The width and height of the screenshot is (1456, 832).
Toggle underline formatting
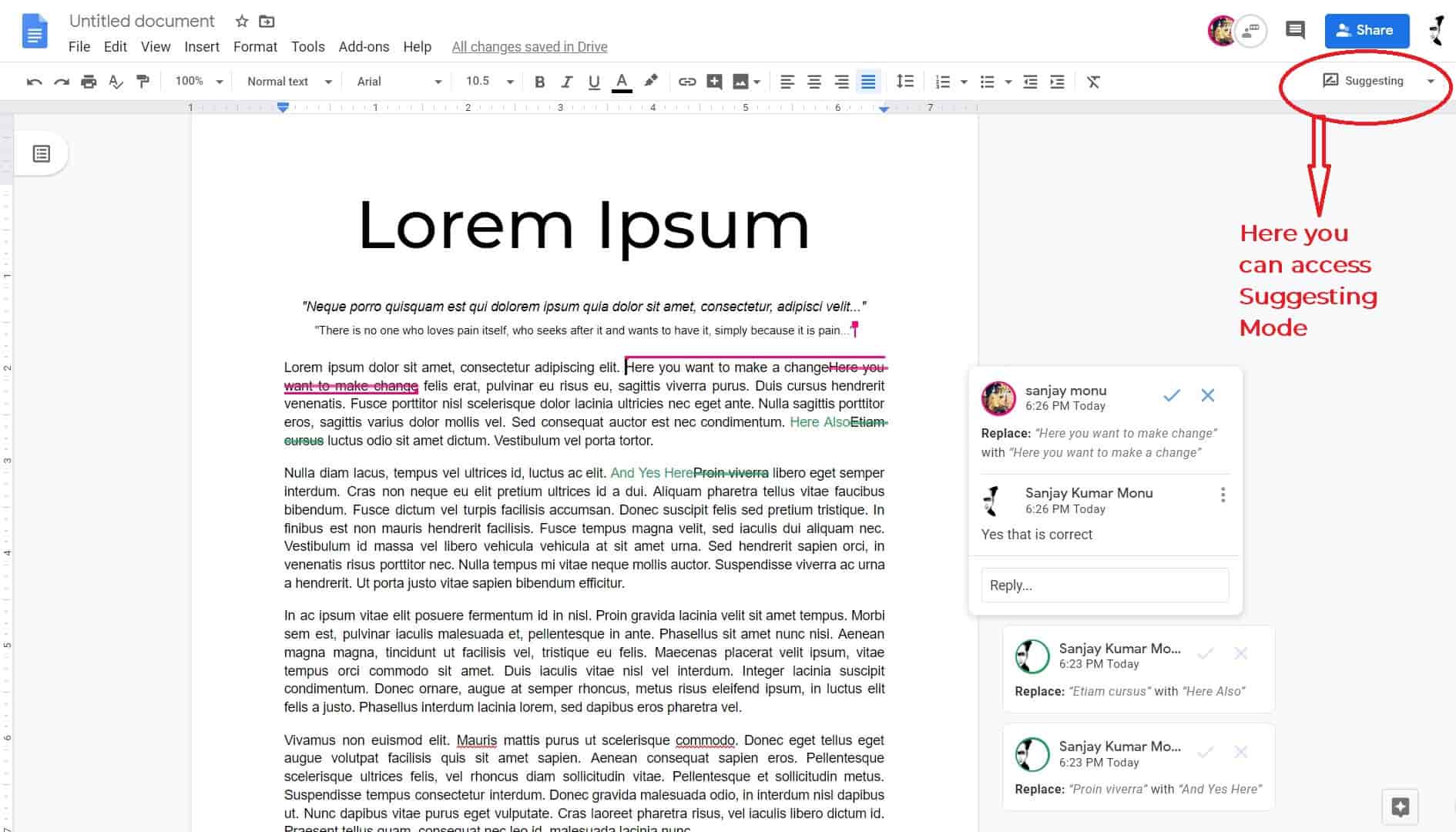[x=593, y=82]
